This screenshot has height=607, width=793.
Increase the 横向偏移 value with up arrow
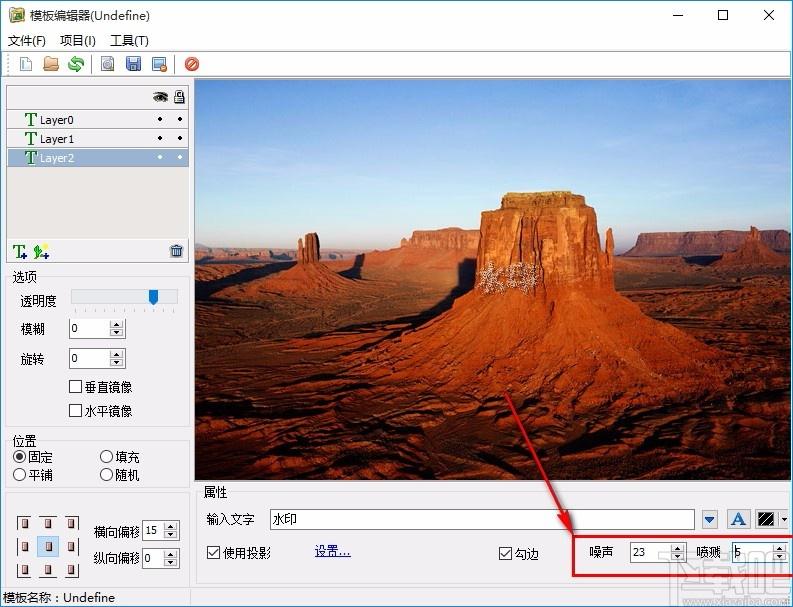tap(171, 527)
